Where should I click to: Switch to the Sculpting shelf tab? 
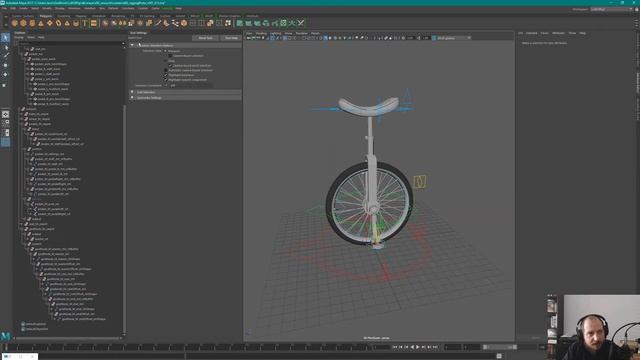pos(64,16)
